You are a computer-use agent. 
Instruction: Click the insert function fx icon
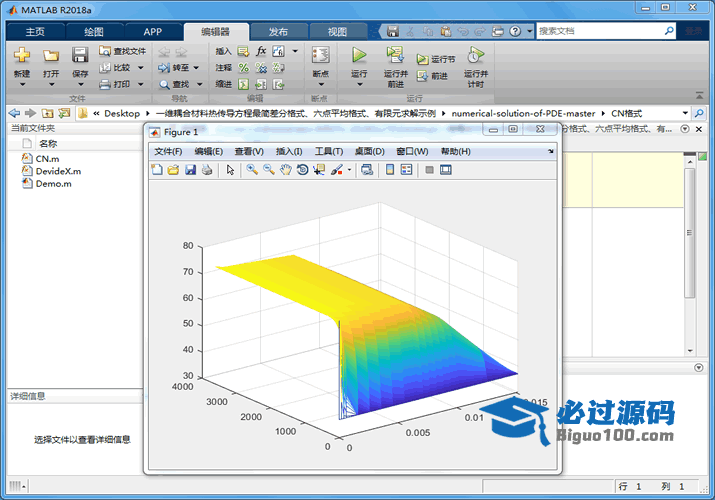click(261, 51)
